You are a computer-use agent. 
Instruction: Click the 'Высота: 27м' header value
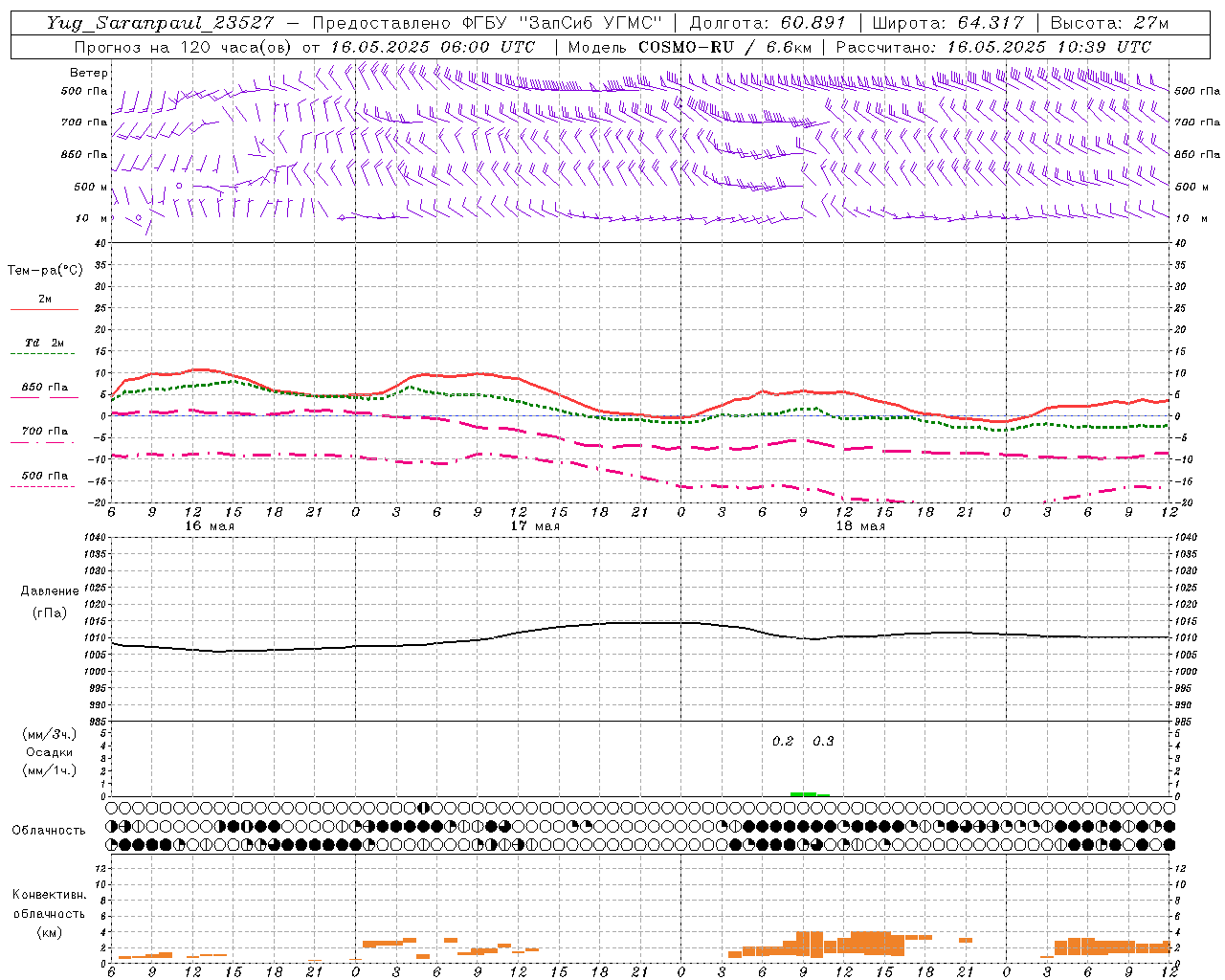click(x=1109, y=23)
